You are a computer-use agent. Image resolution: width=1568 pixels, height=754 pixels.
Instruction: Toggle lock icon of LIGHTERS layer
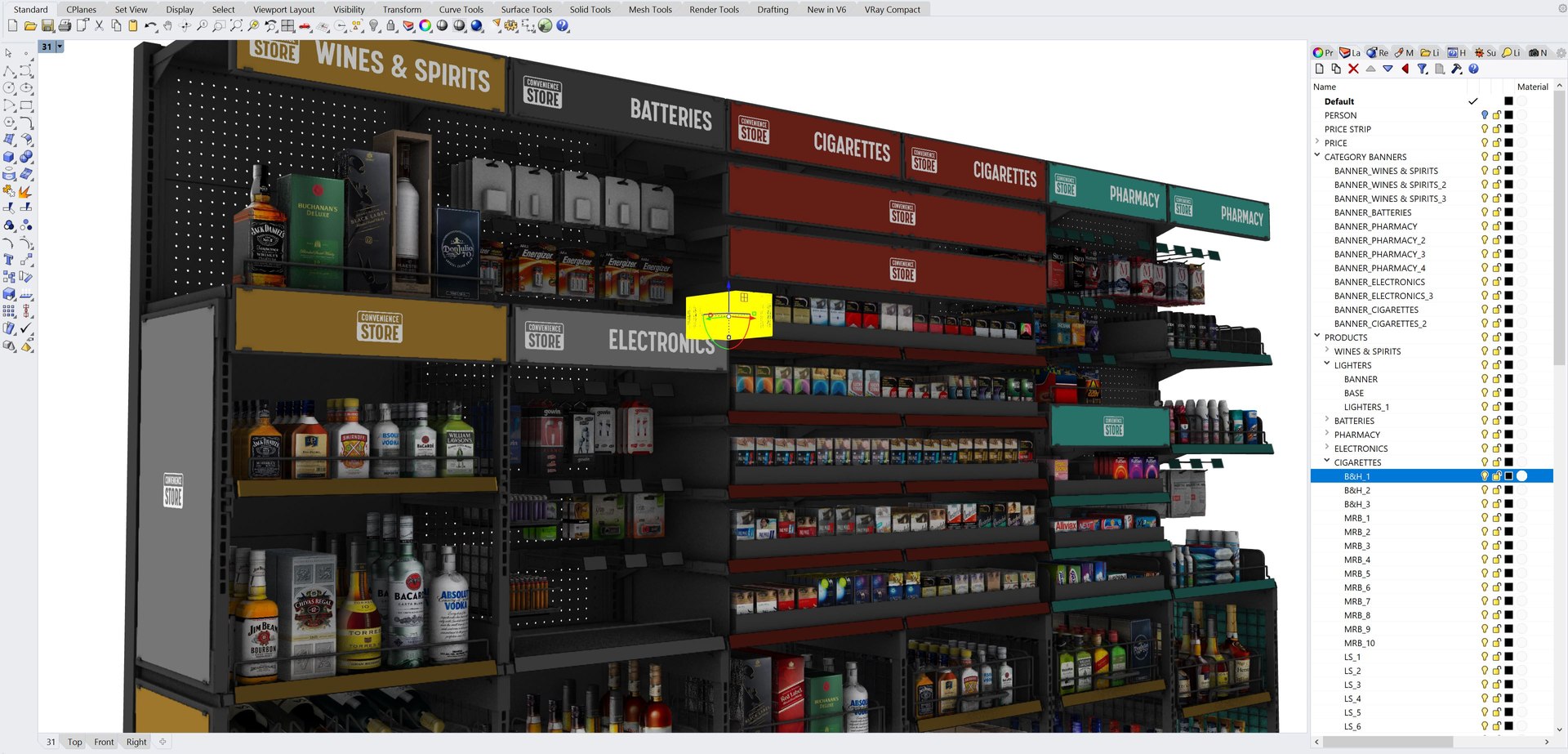pos(1497,365)
